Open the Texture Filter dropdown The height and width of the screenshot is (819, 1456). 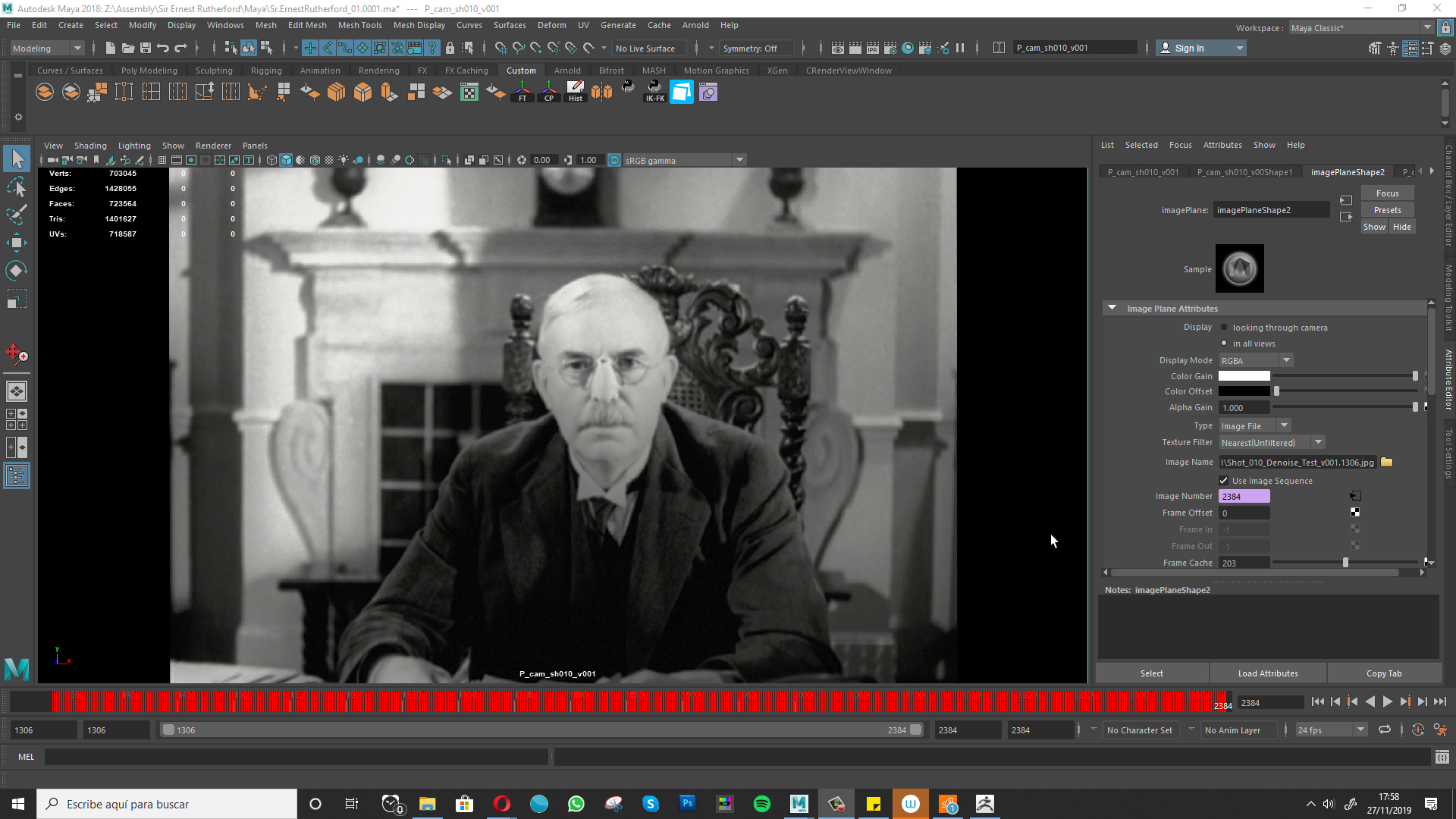coord(1272,443)
